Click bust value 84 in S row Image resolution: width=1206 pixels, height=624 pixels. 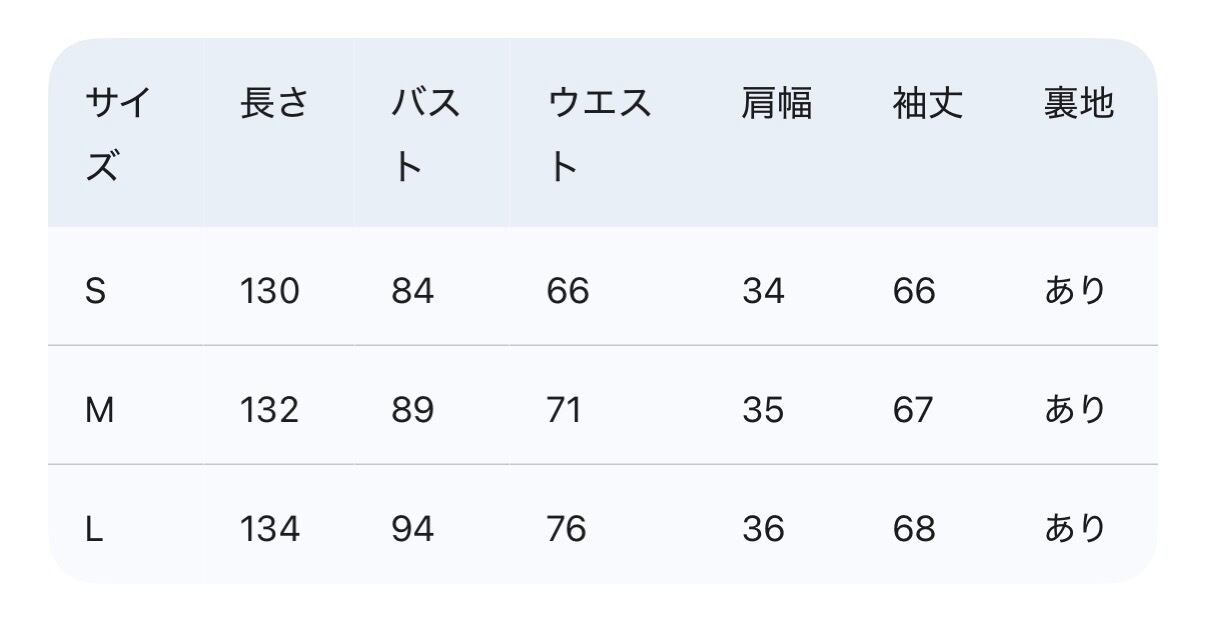pos(413,291)
